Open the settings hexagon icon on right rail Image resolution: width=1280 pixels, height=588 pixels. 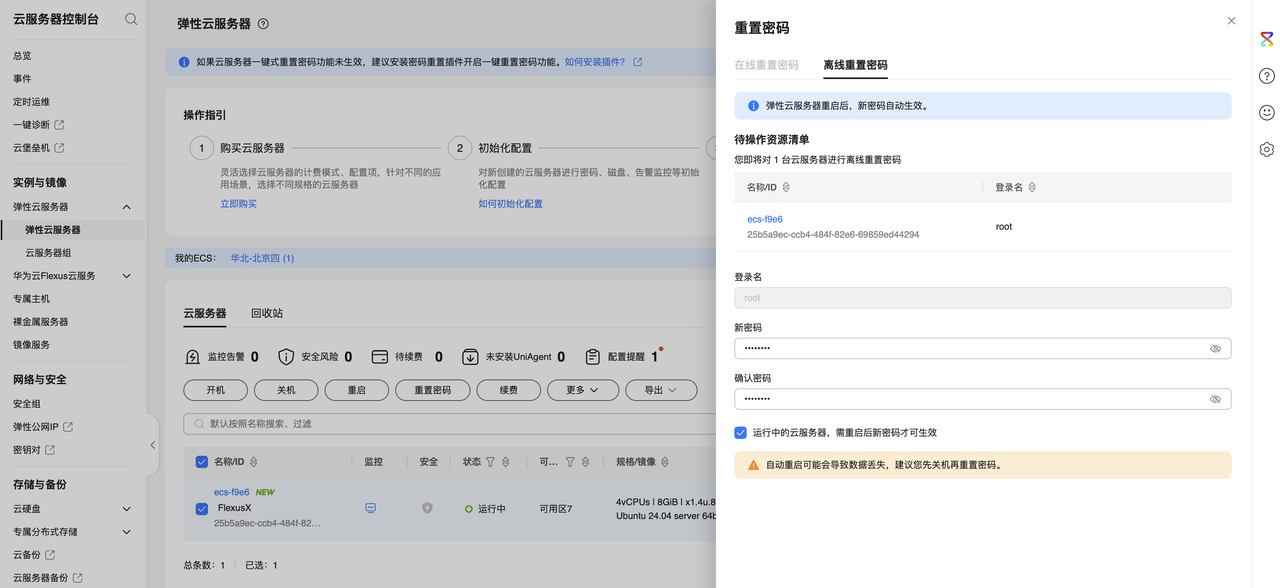(x=1266, y=150)
